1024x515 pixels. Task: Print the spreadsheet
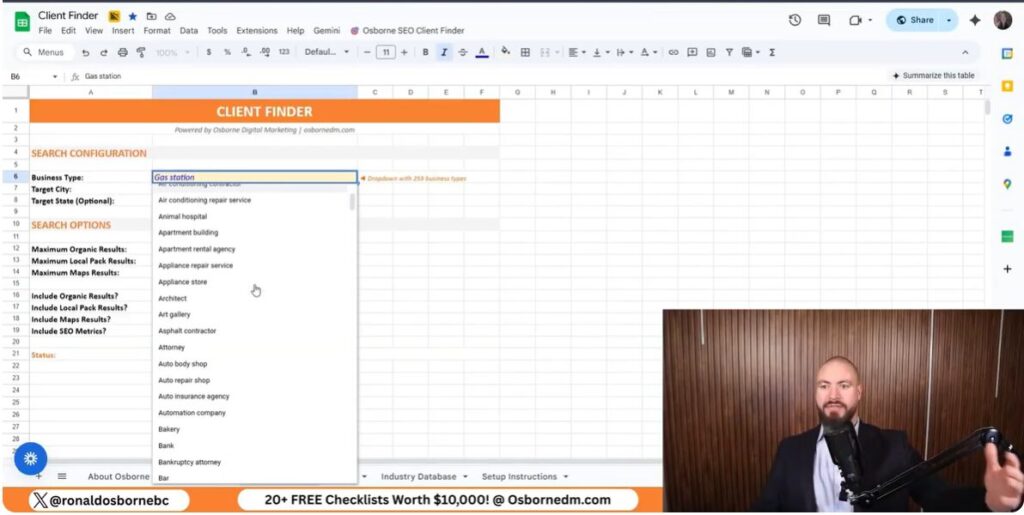(122, 52)
